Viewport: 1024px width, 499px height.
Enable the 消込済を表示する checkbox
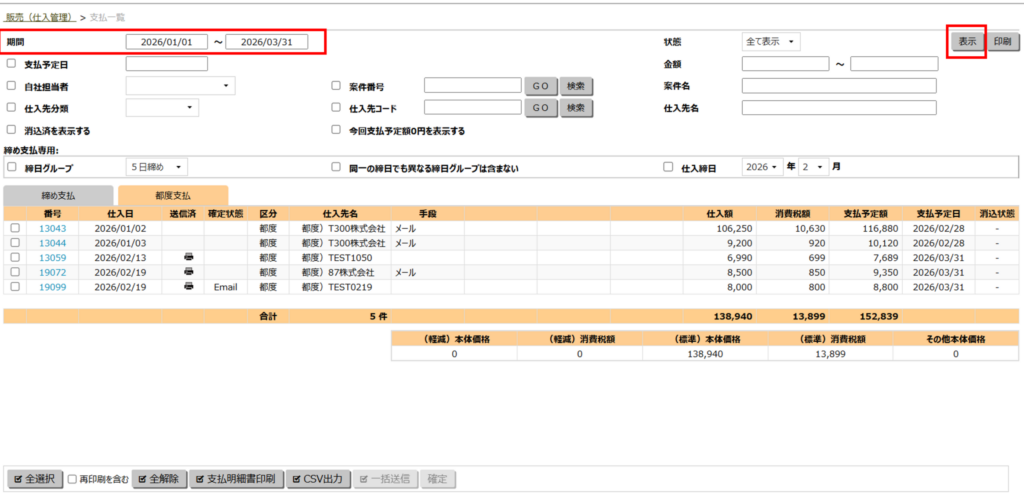pyautogui.click(x=11, y=130)
